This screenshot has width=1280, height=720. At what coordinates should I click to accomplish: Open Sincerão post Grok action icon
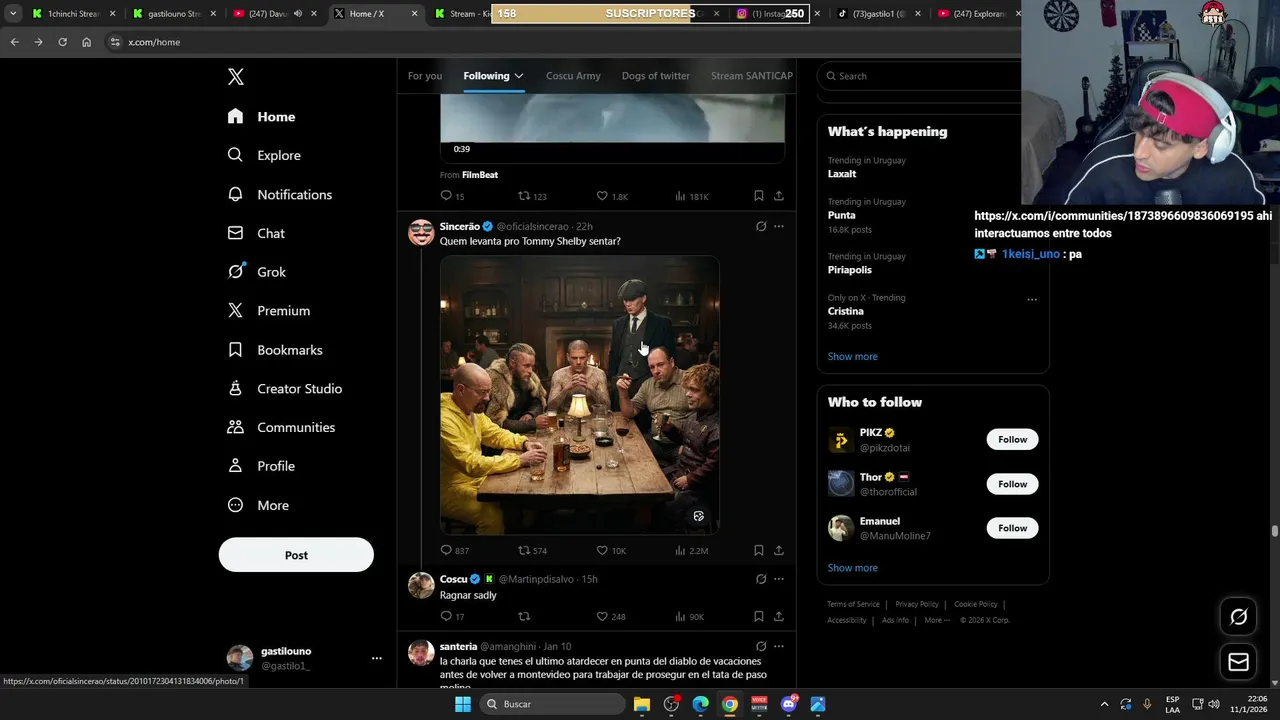tap(761, 226)
